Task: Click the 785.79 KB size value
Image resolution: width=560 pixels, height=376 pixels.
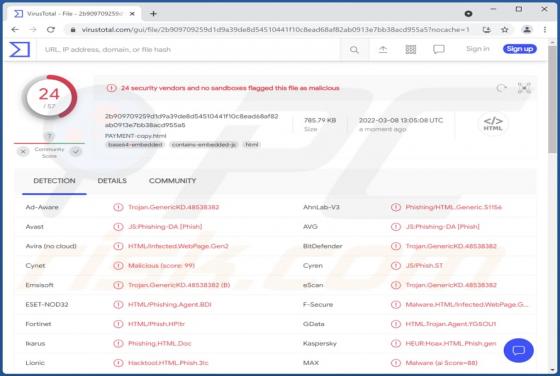Action: (320, 120)
